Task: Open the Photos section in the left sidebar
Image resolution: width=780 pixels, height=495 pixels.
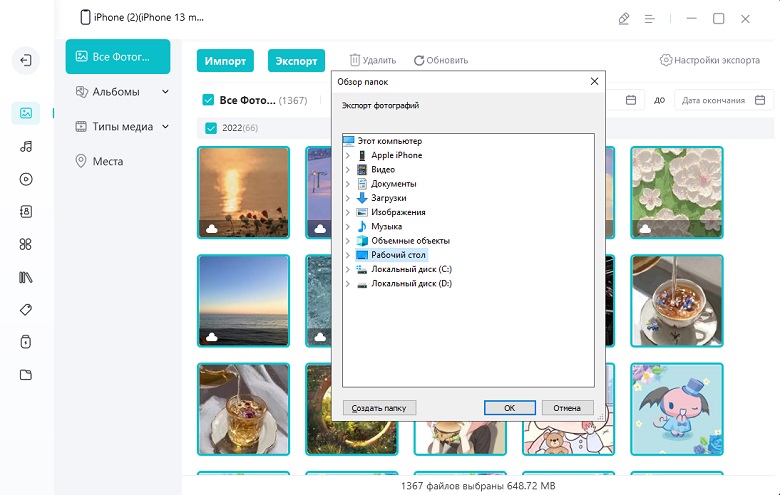Action: click(x=26, y=113)
